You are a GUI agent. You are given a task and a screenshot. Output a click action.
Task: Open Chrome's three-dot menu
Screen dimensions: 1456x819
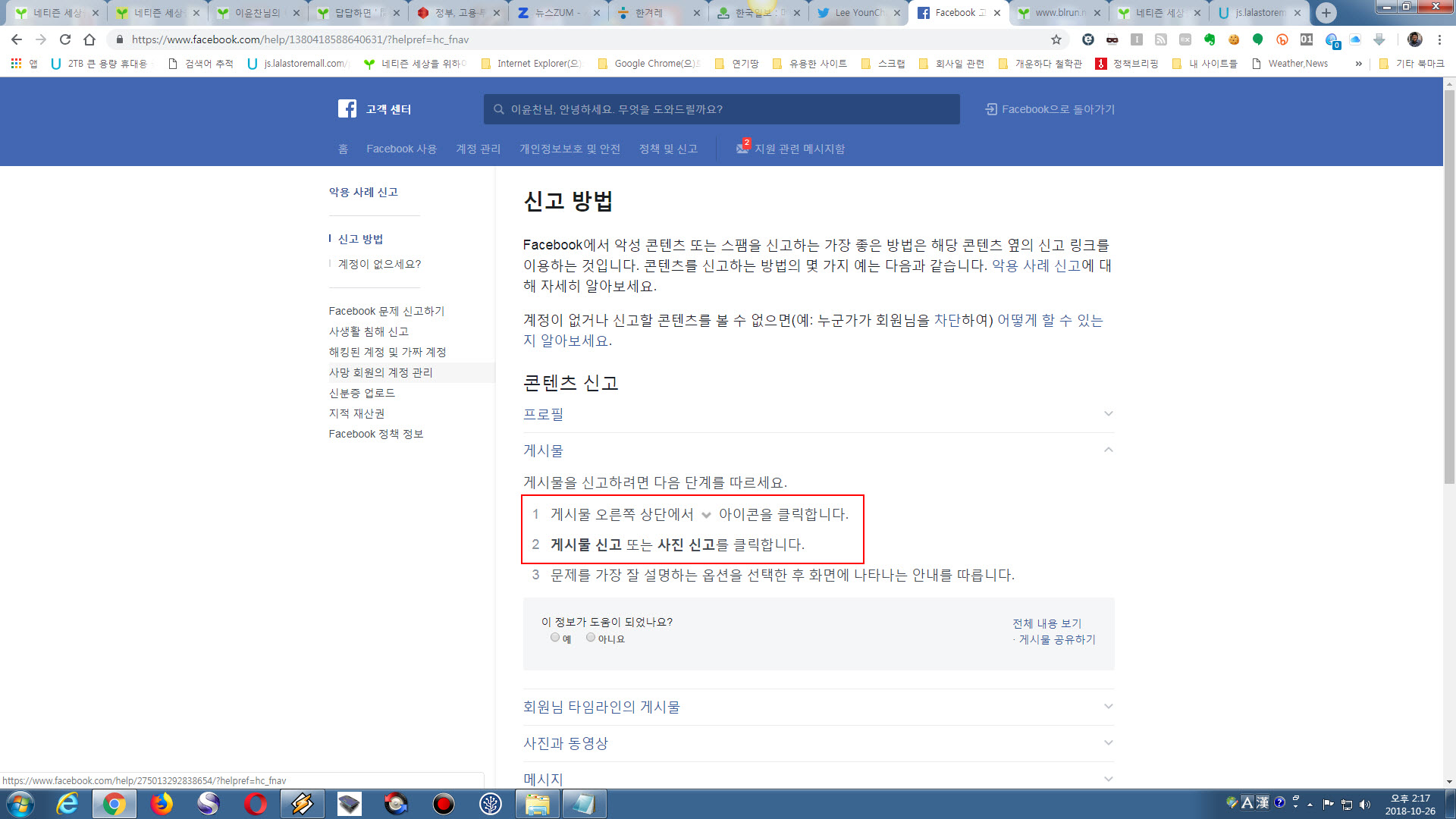[1439, 39]
